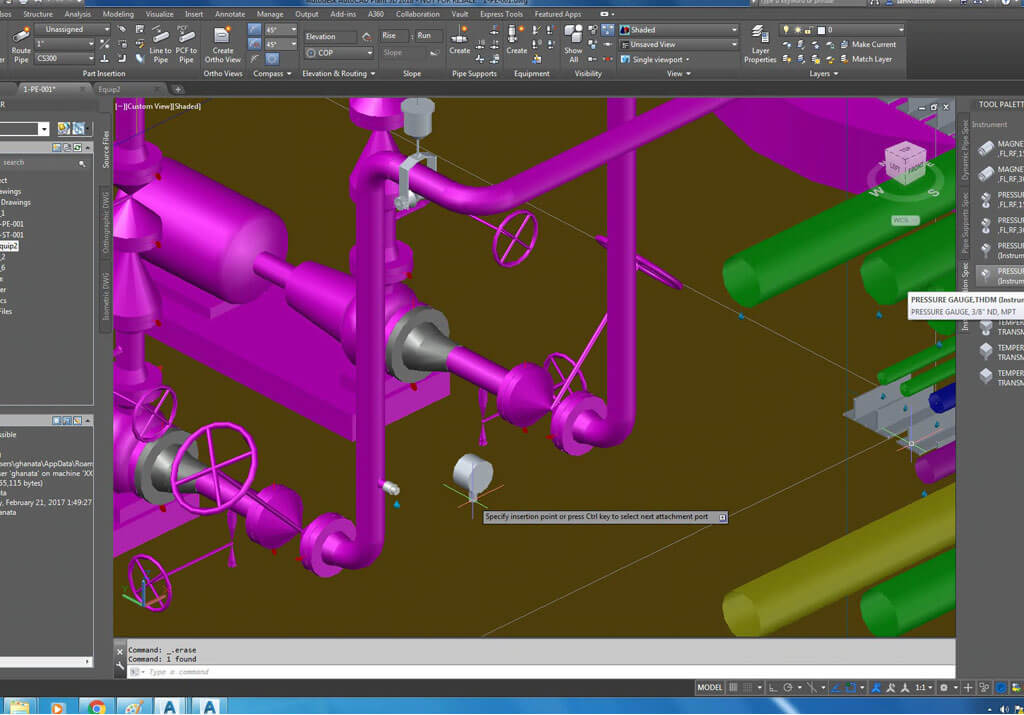Screen dimensions: 1024x715
Task: Open the Express Tools ribbon tab
Action: 502,14
